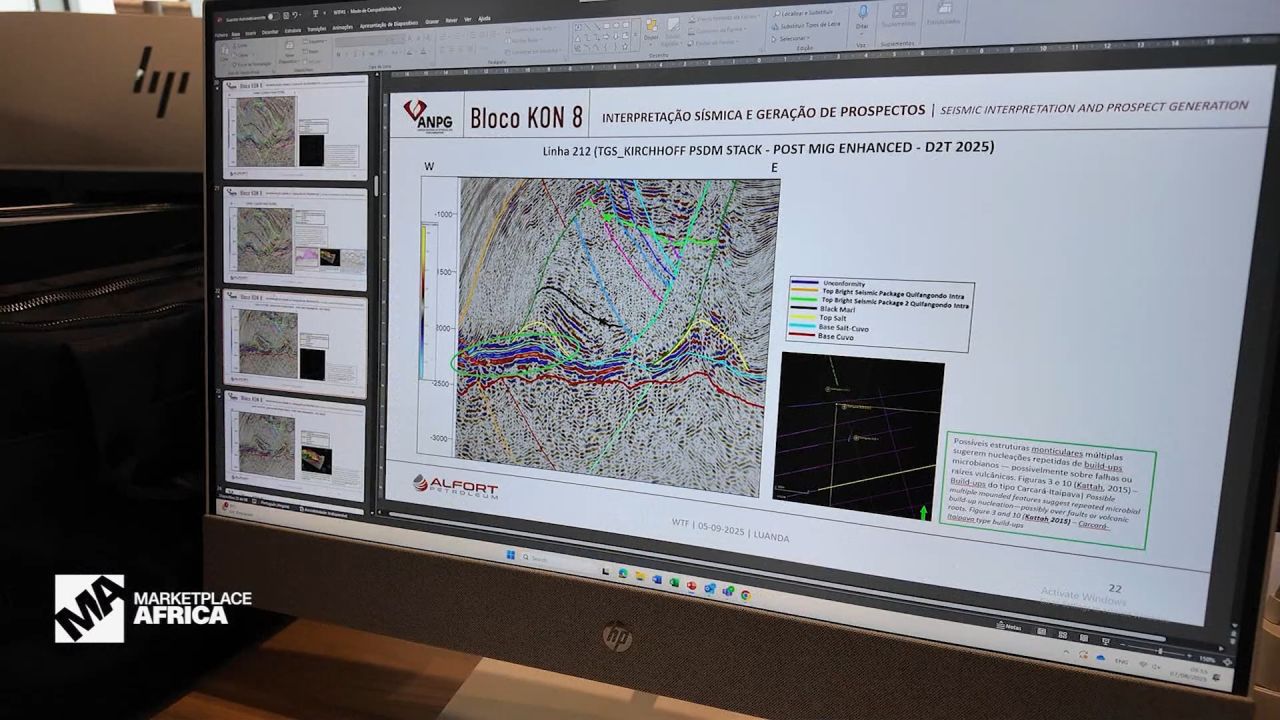This screenshot has height=720, width=1280.
Task: Click the Ditar microphone icon
Action: click(862, 15)
